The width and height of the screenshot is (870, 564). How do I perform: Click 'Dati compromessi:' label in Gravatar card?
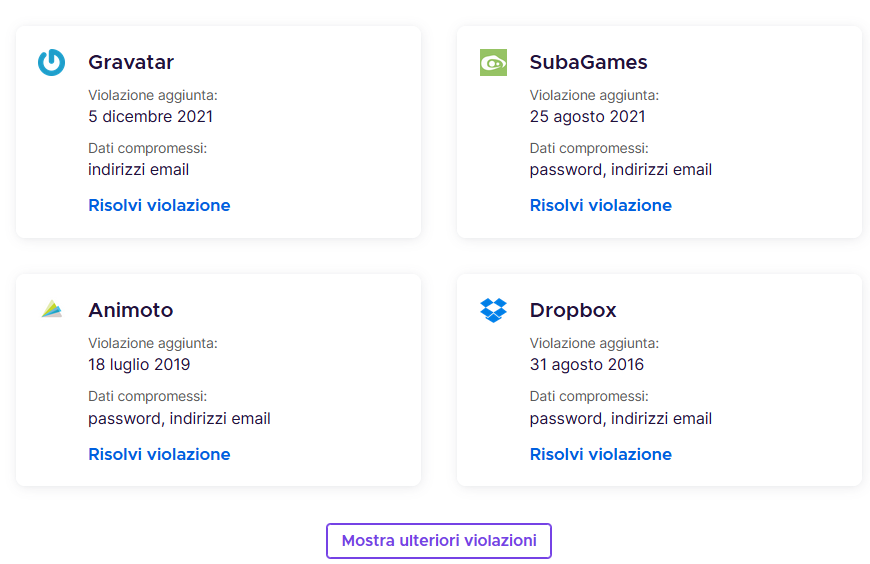(x=148, y=149)
